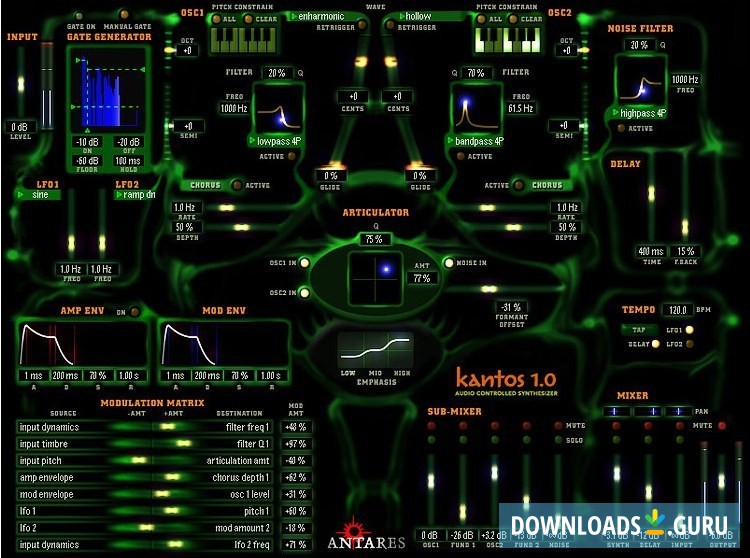This screenshot has width=750, height=558.
Task: Open the OSC1 wave menu showing enharmonic
Action: click(319, 17)
